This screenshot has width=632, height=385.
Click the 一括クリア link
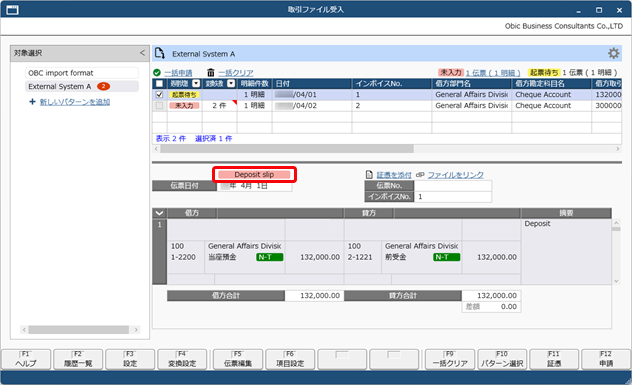coord(236,73)
